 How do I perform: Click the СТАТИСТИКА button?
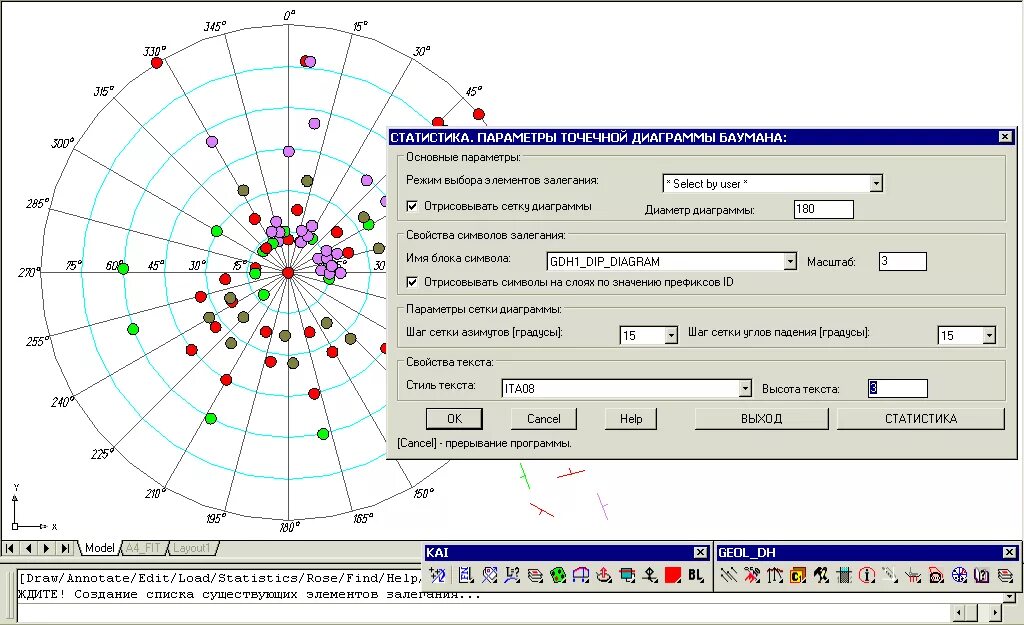click(921, 419)
